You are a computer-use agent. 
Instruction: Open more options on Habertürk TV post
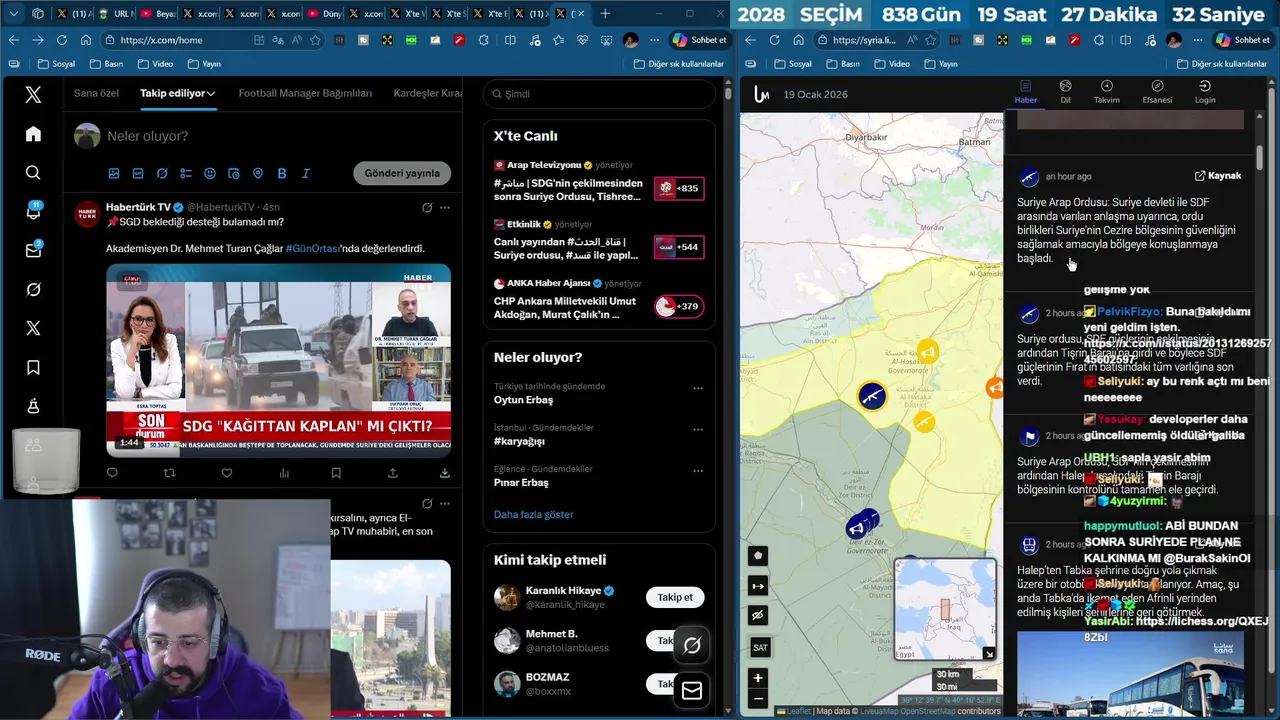click(445, 207)
